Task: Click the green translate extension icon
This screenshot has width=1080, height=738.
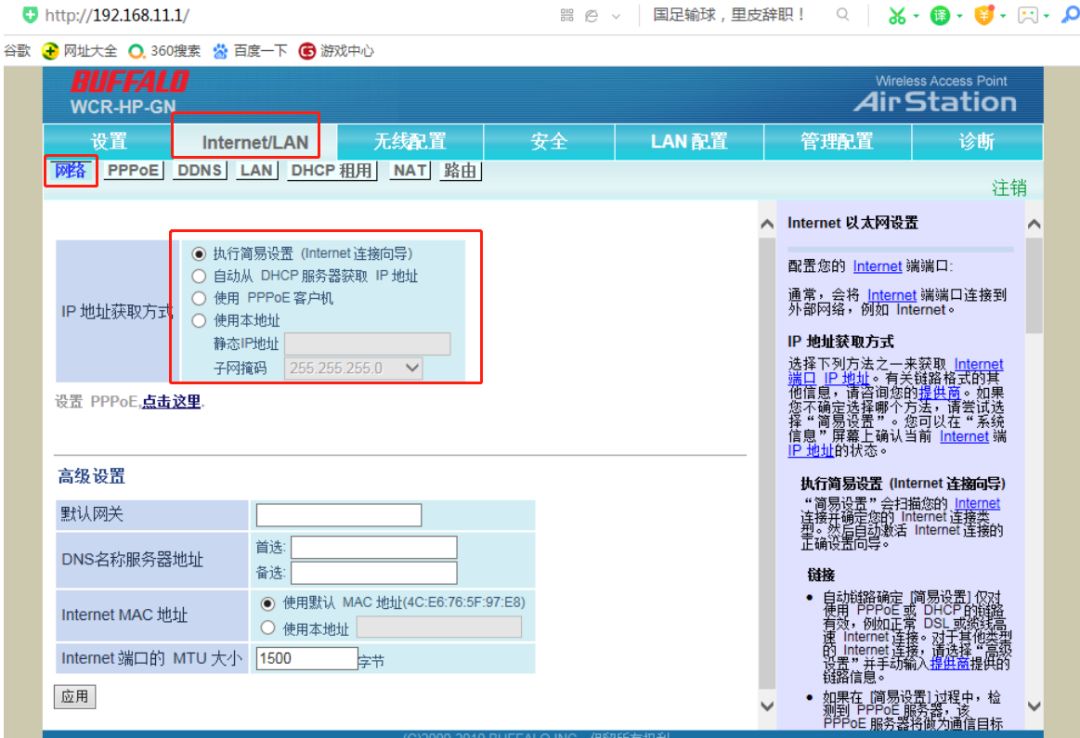Action: 939,15
